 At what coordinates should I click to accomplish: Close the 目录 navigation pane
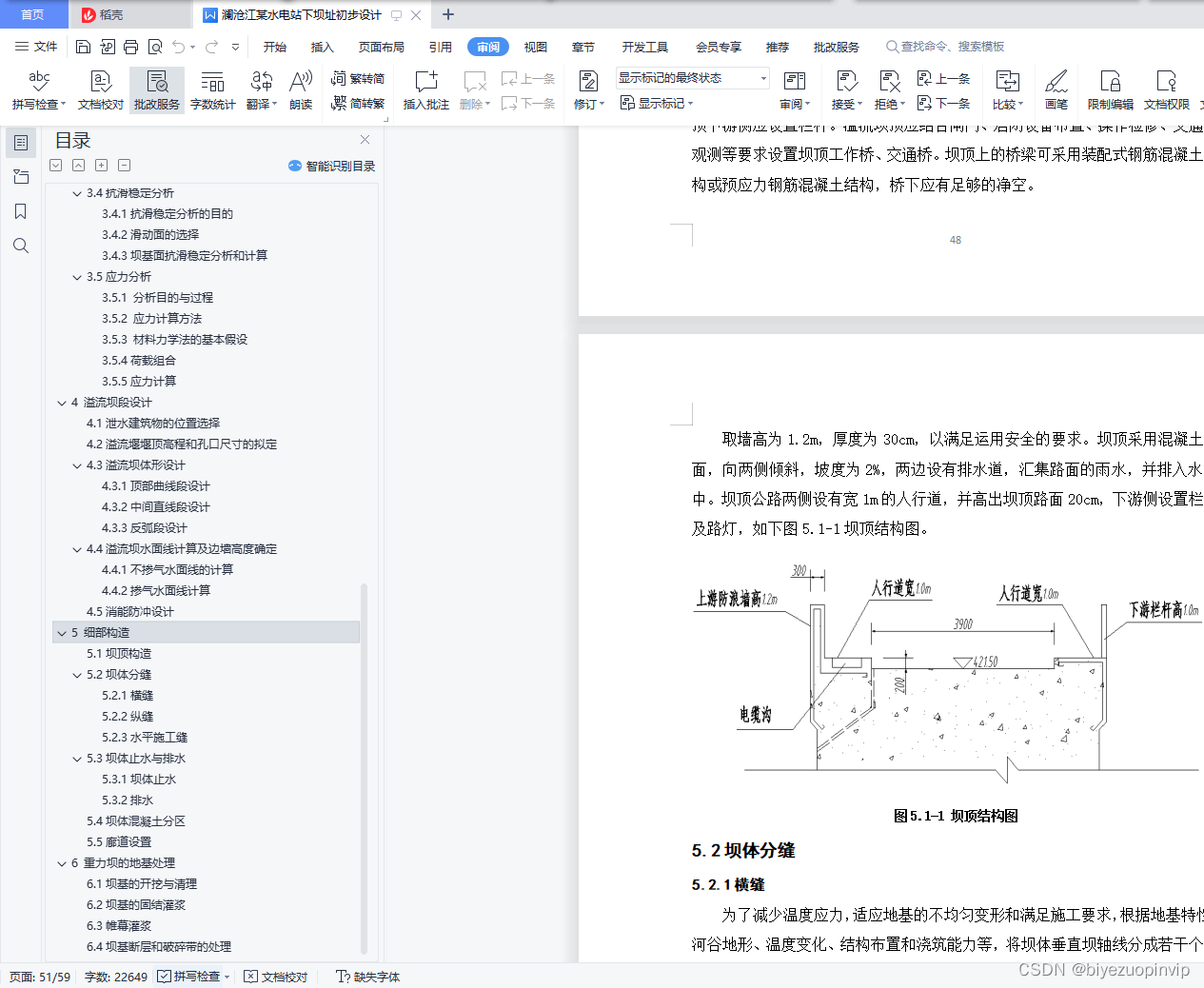(x=365, y=139)
